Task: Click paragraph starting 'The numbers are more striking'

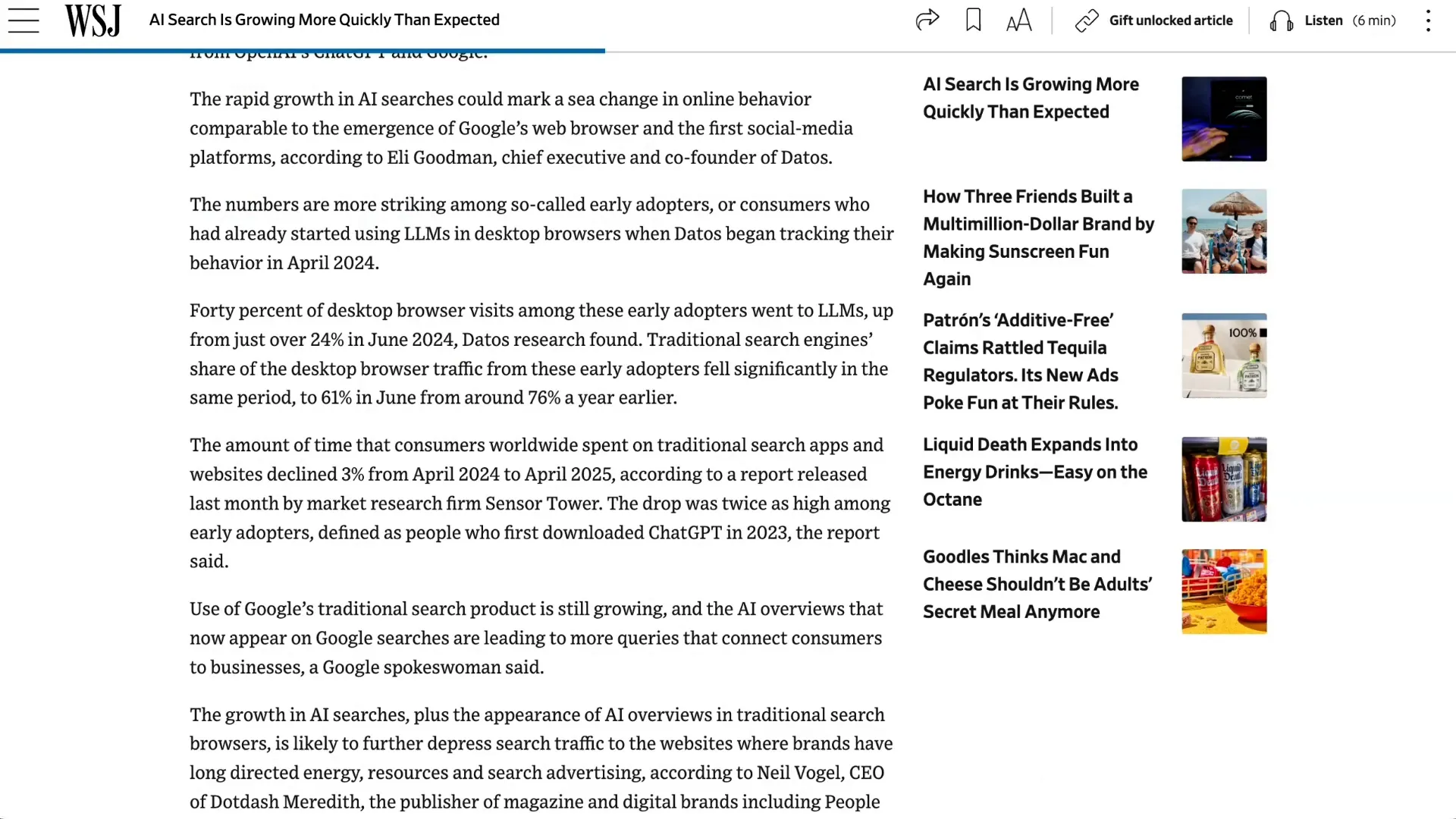Action: tap(541, 234)
